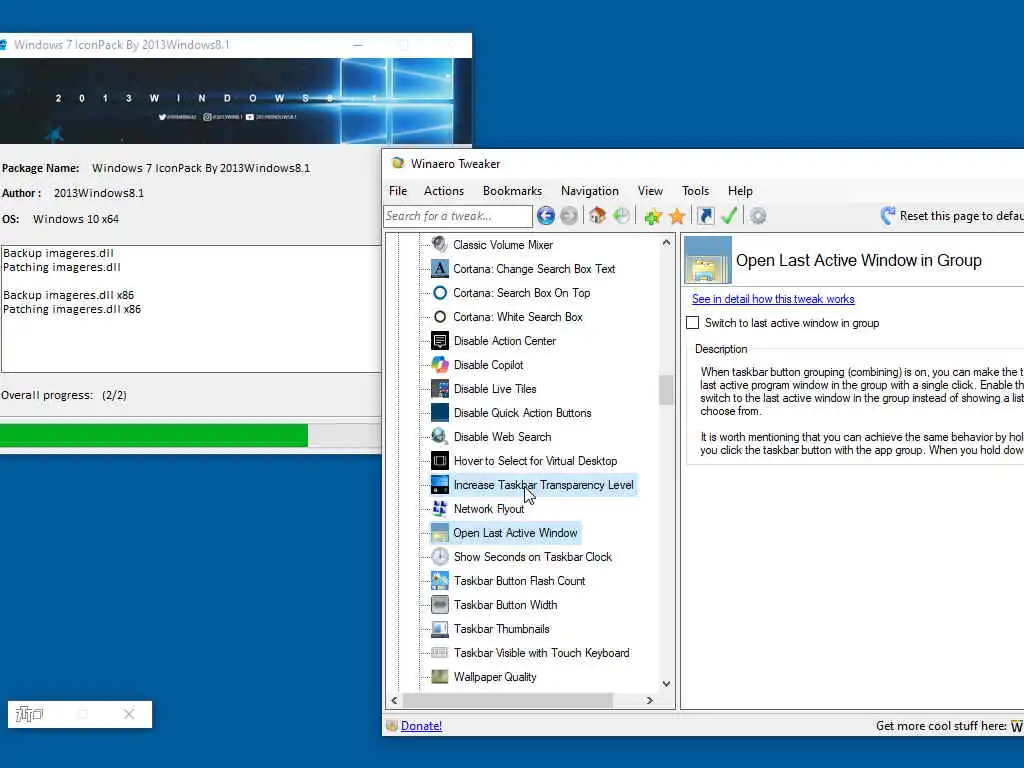Open the Actions menu
Image resolution: width=1024 pixels, height=768 pixels.
443,191
